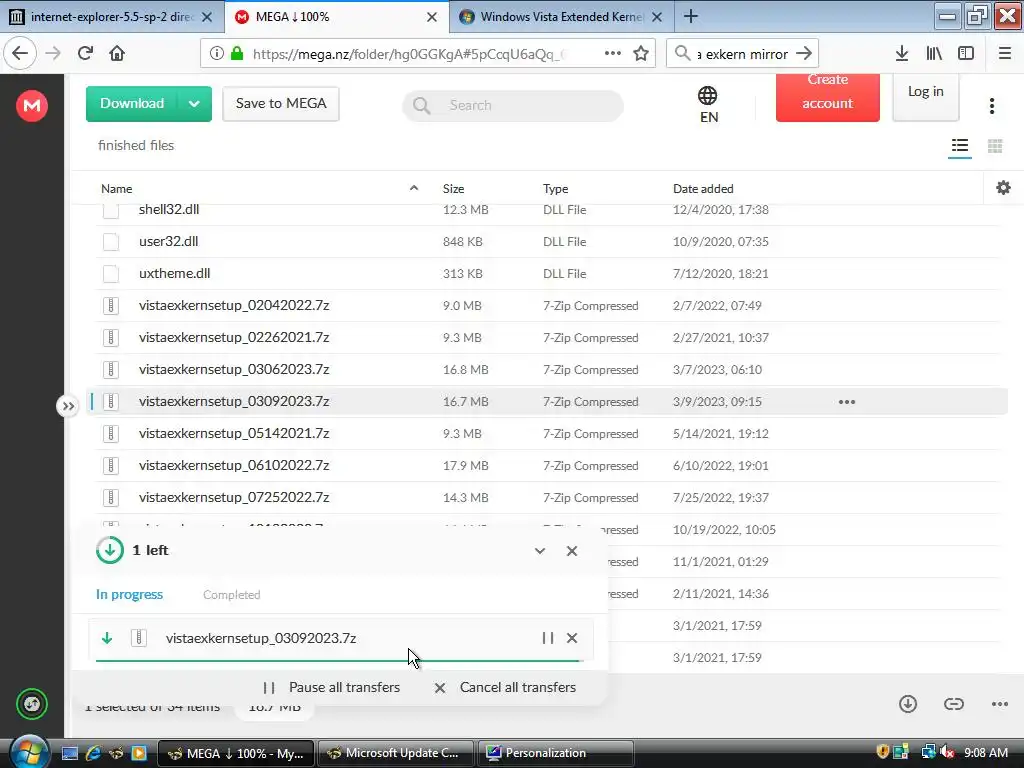The image size is (1024, 768).
Task: Toggle the browser sidebar icon
Action: click(x=966, y=54)
